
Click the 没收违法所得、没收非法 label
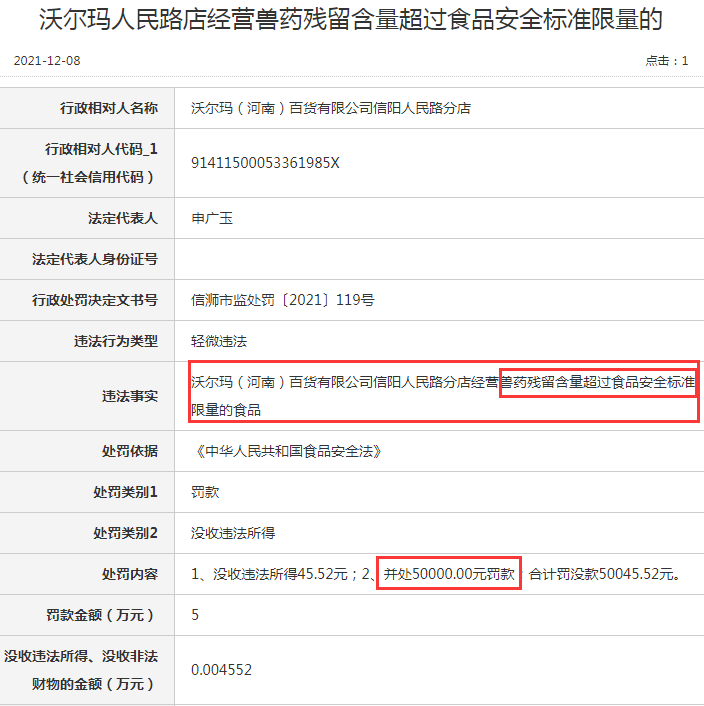click(81, 656)
